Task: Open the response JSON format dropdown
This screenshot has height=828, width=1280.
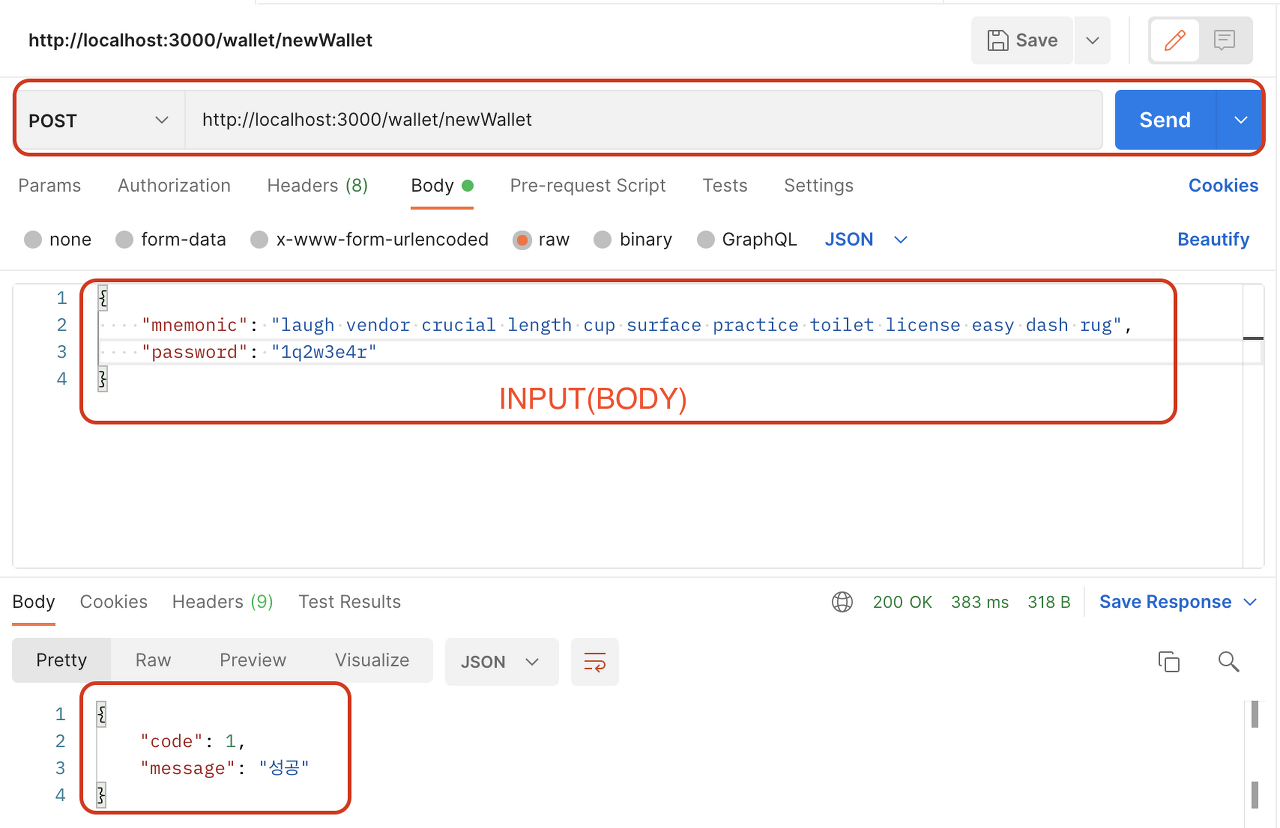Action: click(501, 662)
